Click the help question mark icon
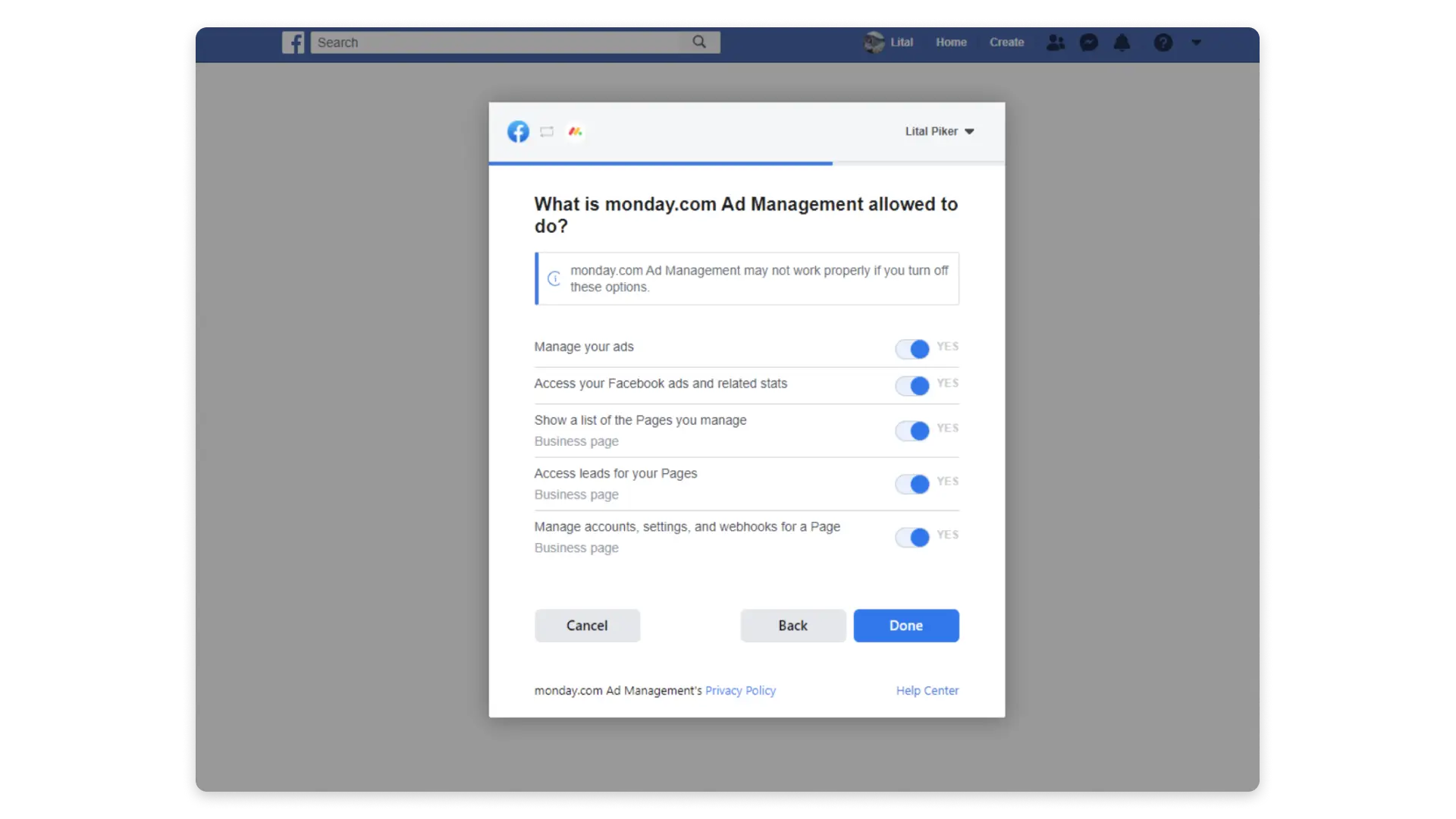The height and width of the screenshot is (819, 1456). pos(1163,42)
